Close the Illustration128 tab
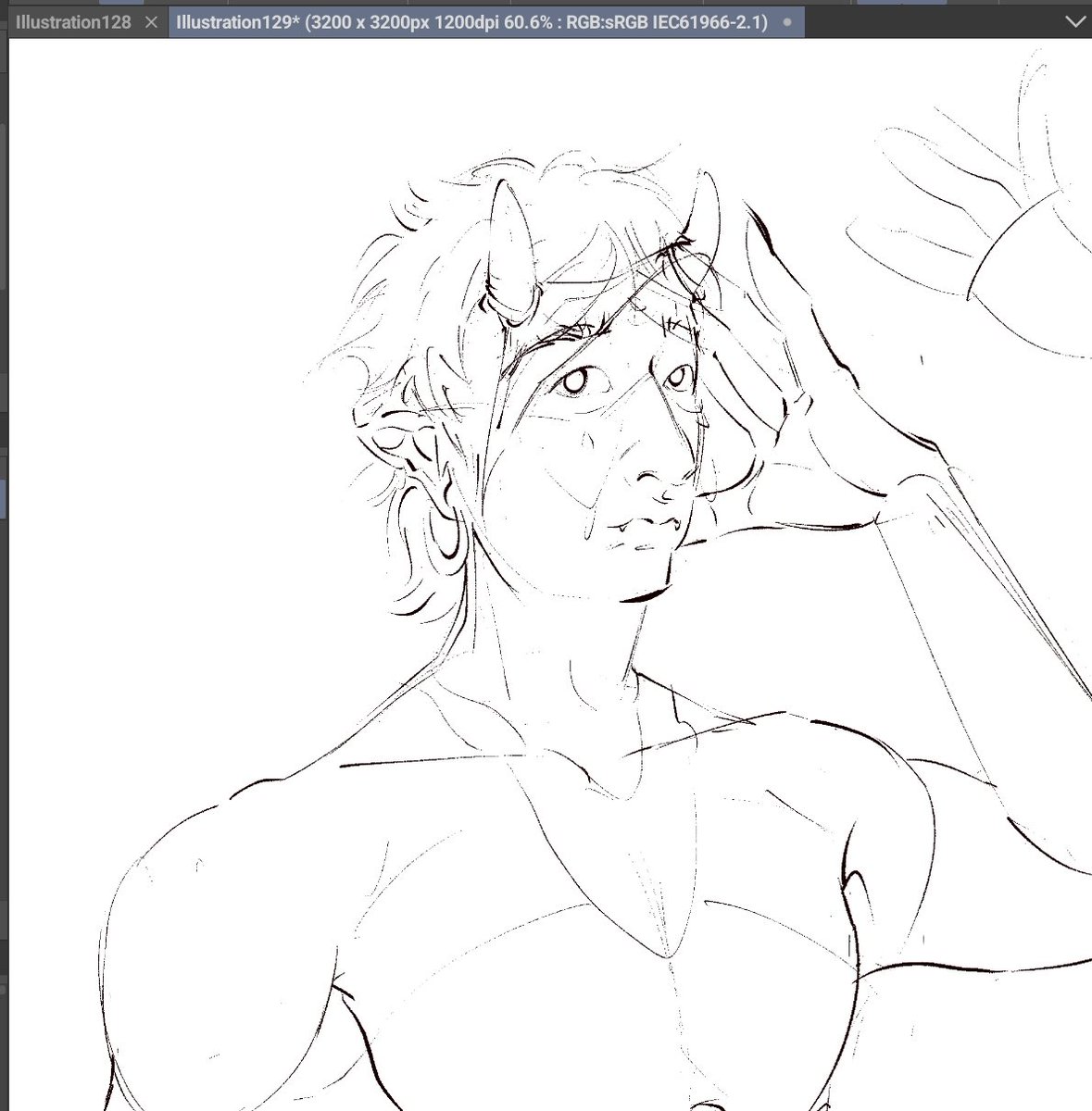The image size is (1092, 1111). coord(152,22)
